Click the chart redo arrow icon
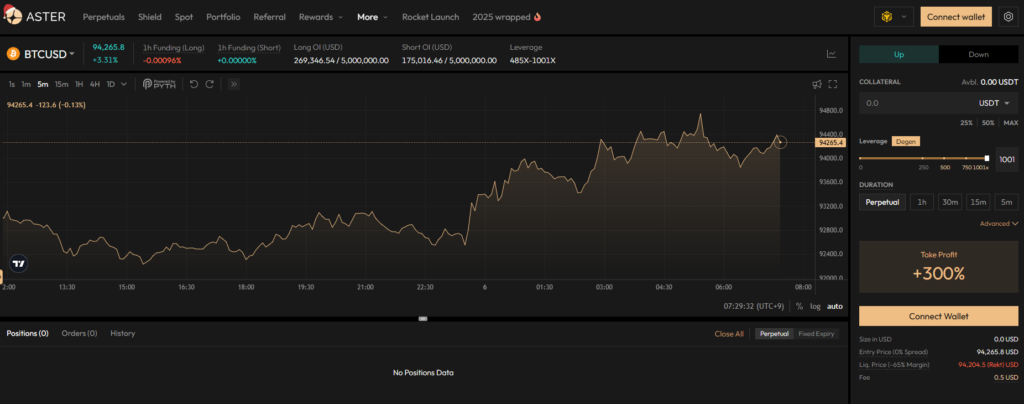The image size is (1024, 404). 210,84
